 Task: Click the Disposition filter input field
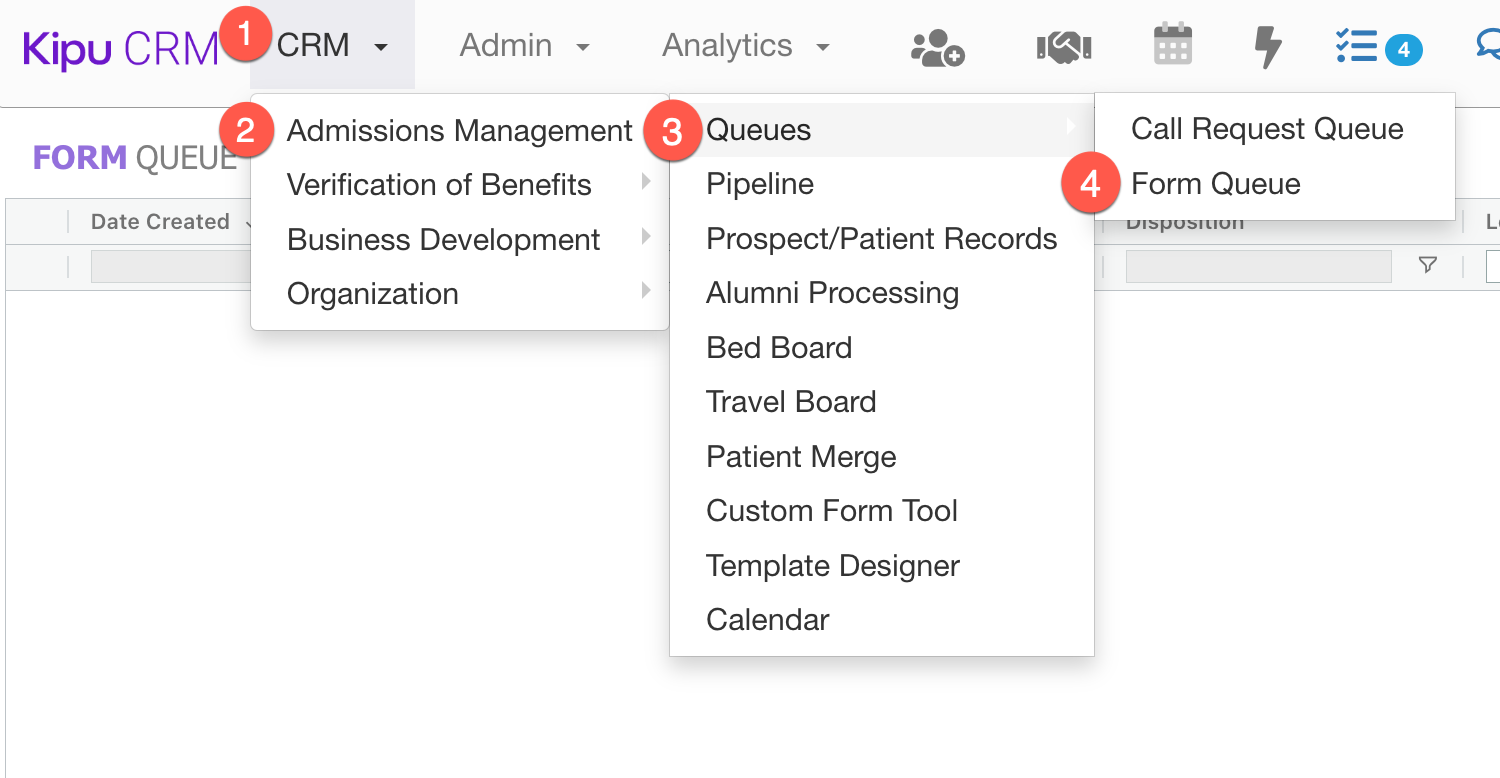point(1258,265)
